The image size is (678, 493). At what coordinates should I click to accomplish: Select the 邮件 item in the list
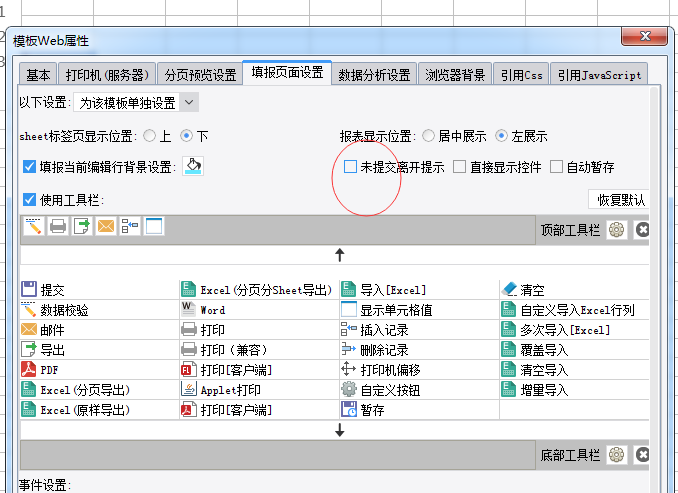[99, 330]
